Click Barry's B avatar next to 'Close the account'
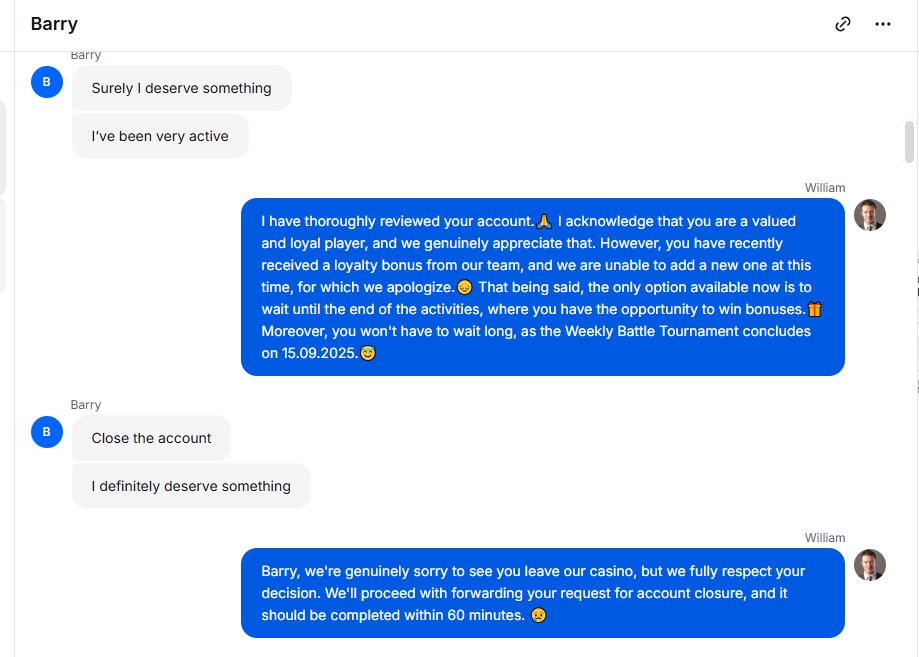Screen dimensions: 919x657 (47, 432)
